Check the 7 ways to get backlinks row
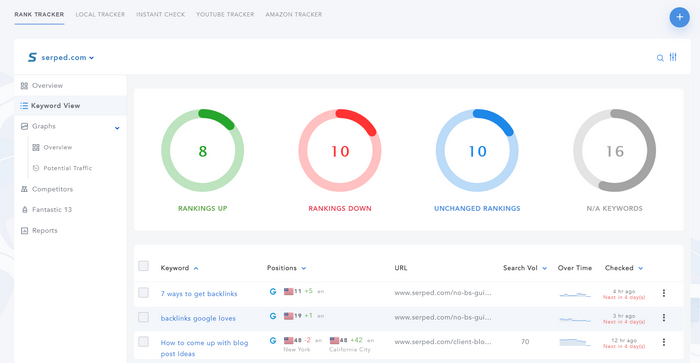This screenshot has height=363, width=700. (143, 292)
